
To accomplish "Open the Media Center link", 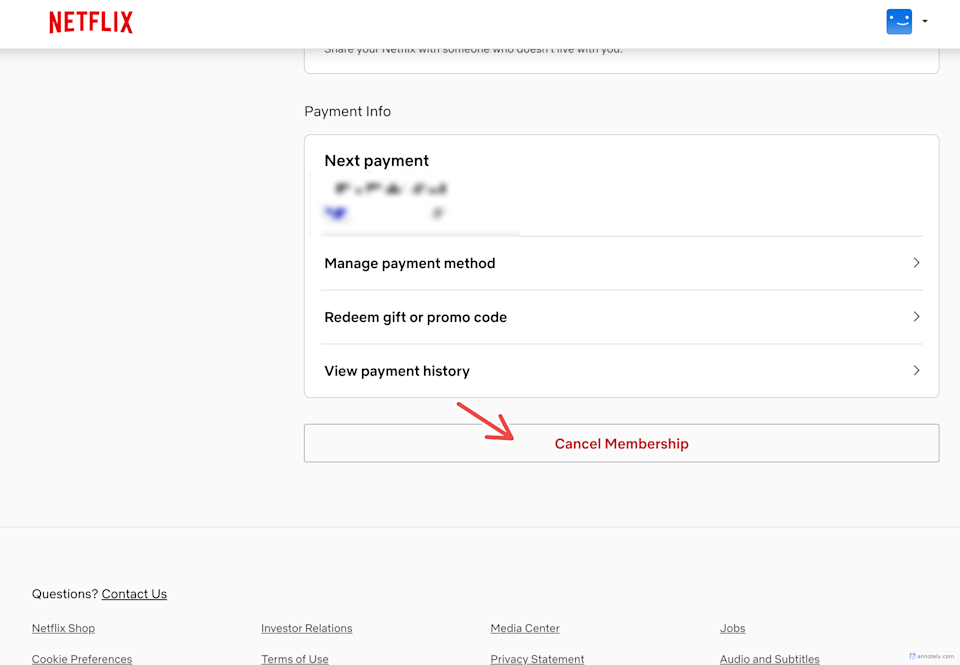I will (x=524, y=627).
